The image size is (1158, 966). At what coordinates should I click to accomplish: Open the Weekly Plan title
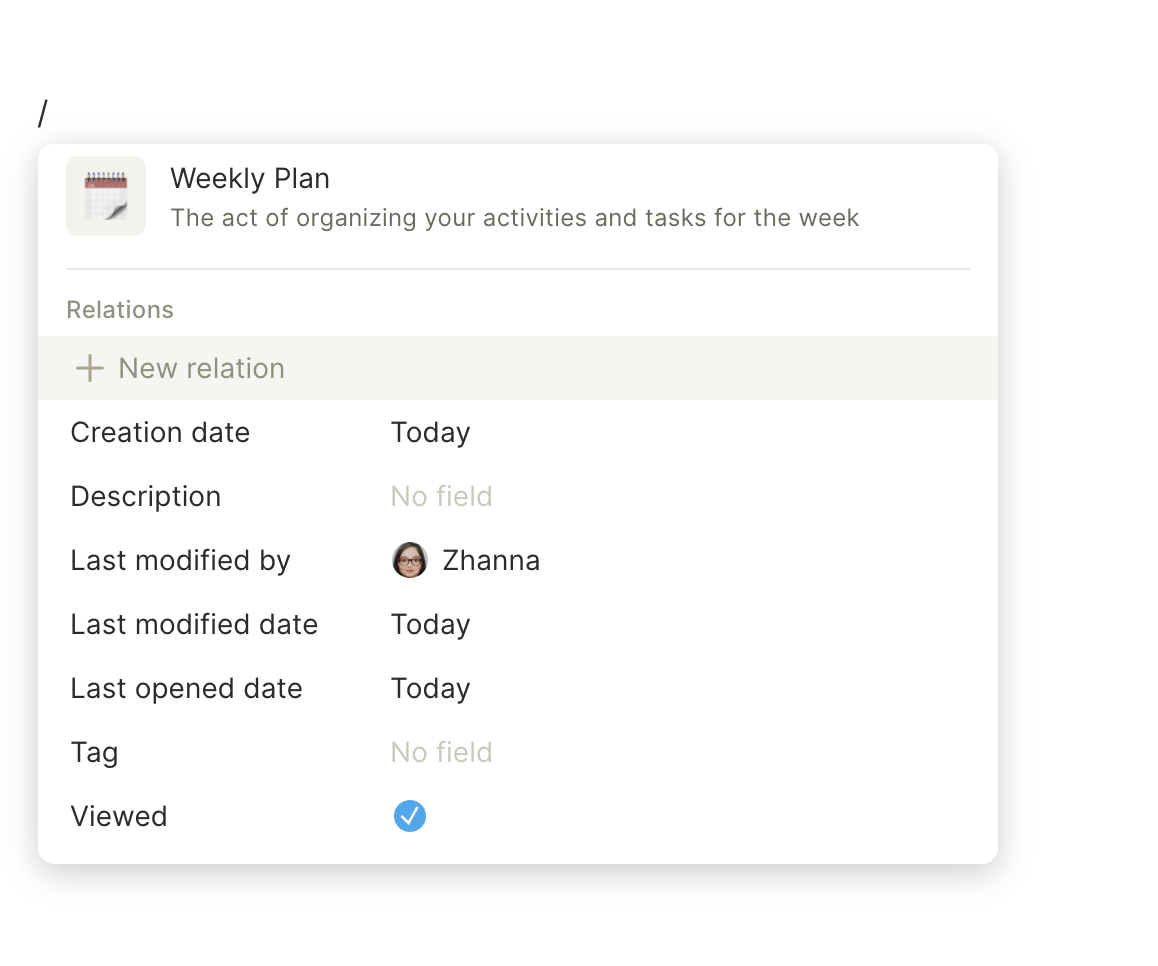tap(250, 179)
